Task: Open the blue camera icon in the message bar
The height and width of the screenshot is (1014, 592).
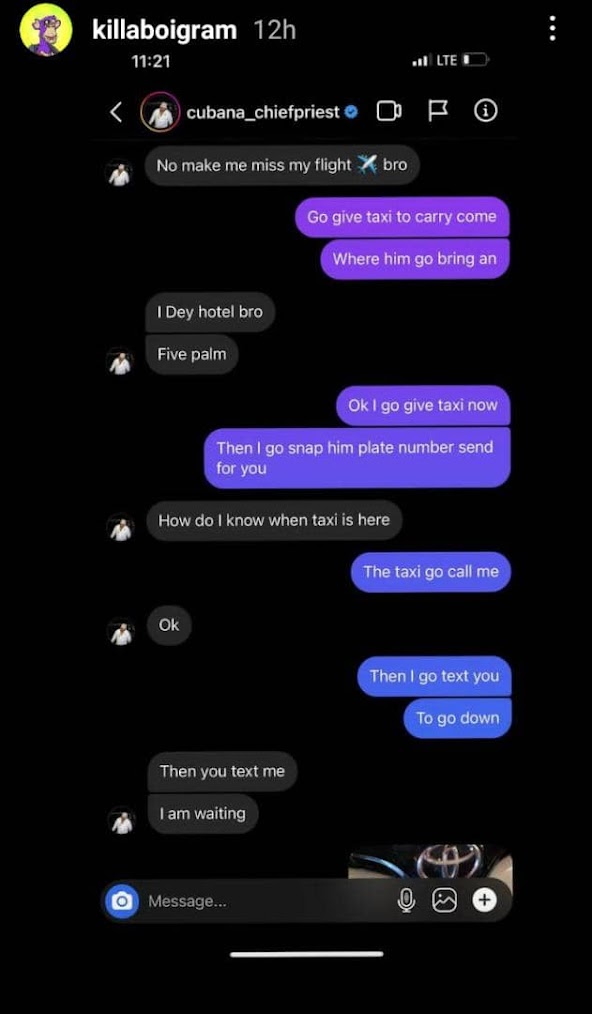Action: point(122,900)
